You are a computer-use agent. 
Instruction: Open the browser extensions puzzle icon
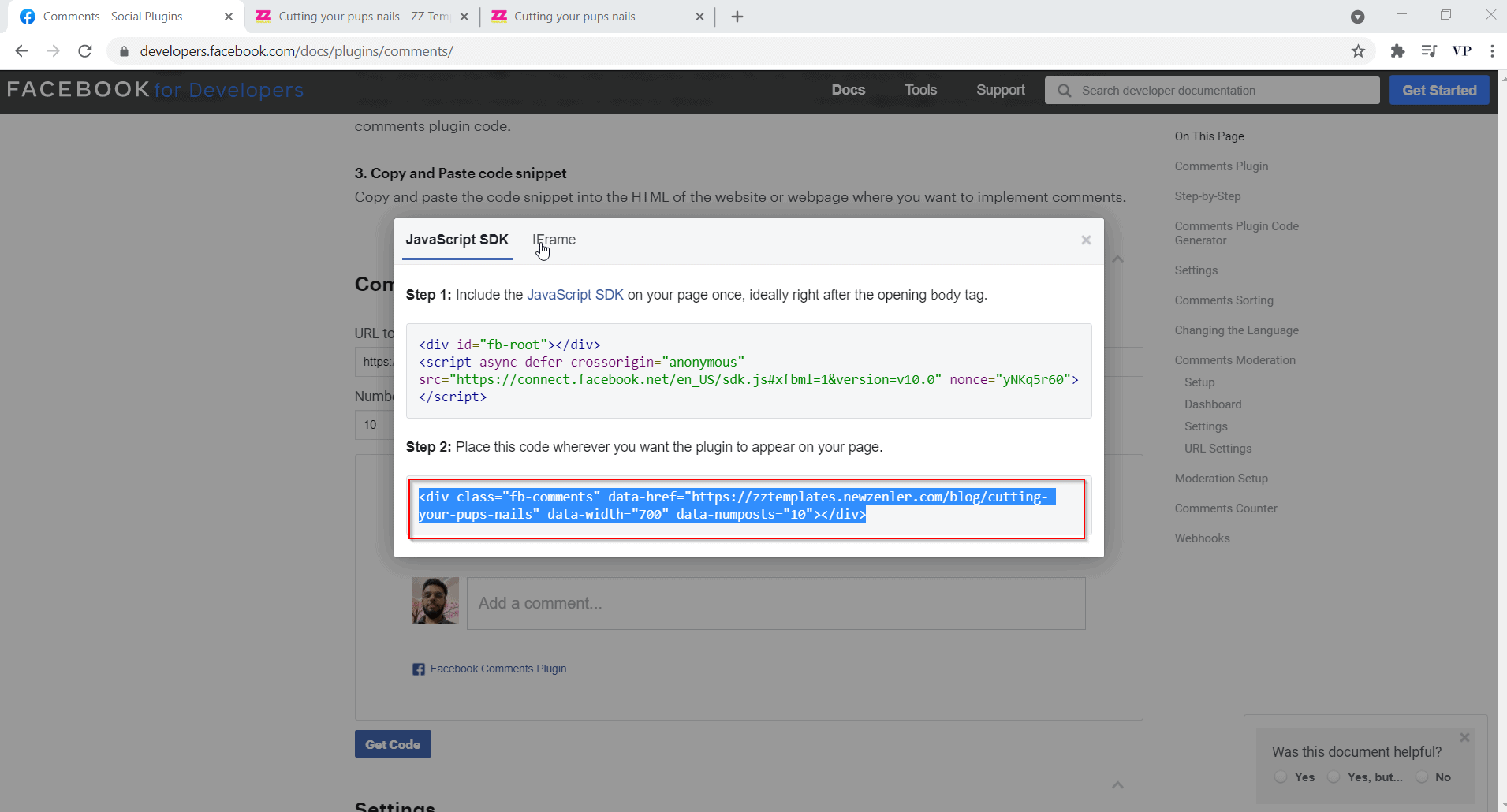click(1398, 50)
